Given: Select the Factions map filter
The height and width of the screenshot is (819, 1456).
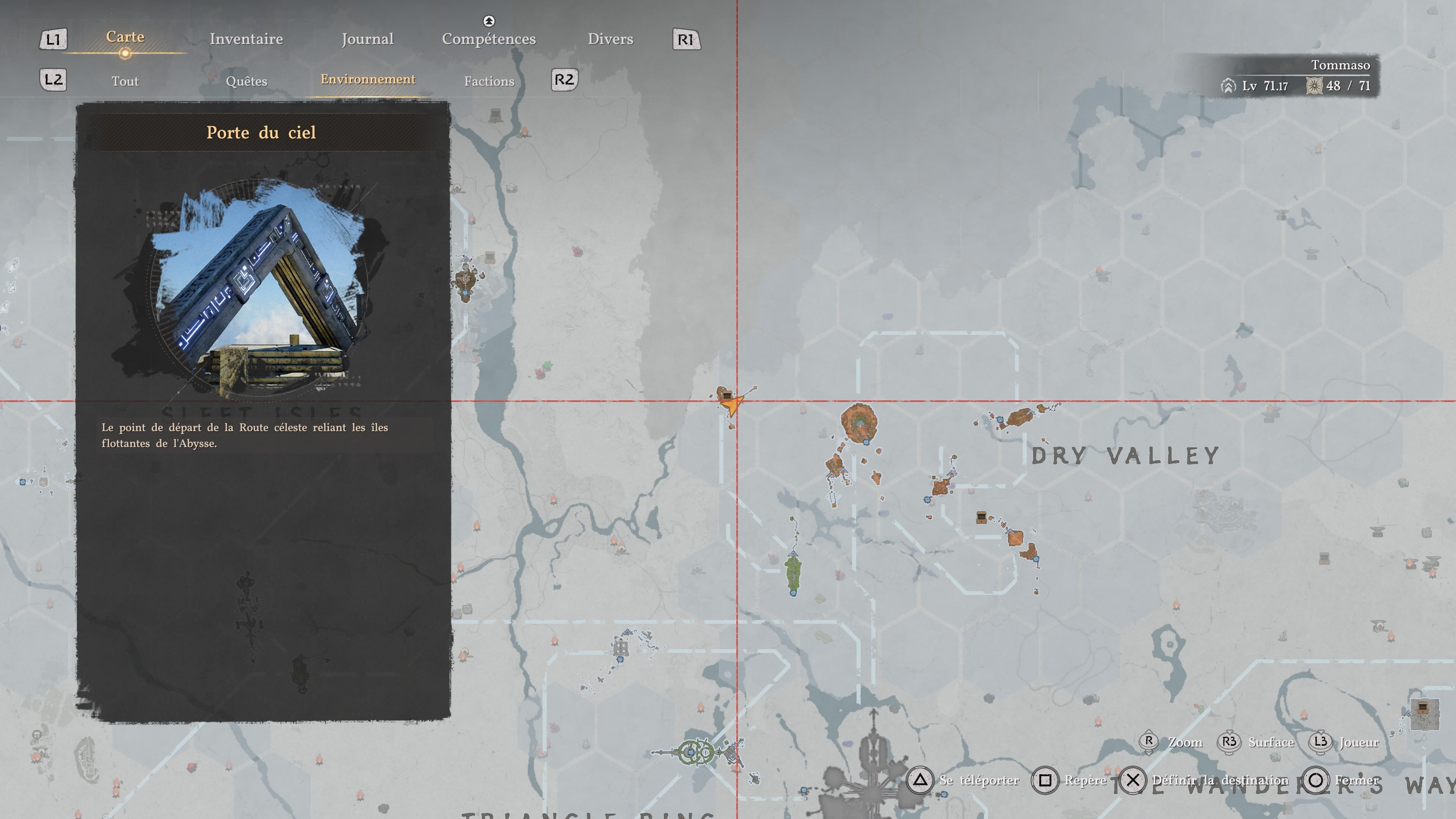Looking at the screenshot, I should [x=489, y=82].
